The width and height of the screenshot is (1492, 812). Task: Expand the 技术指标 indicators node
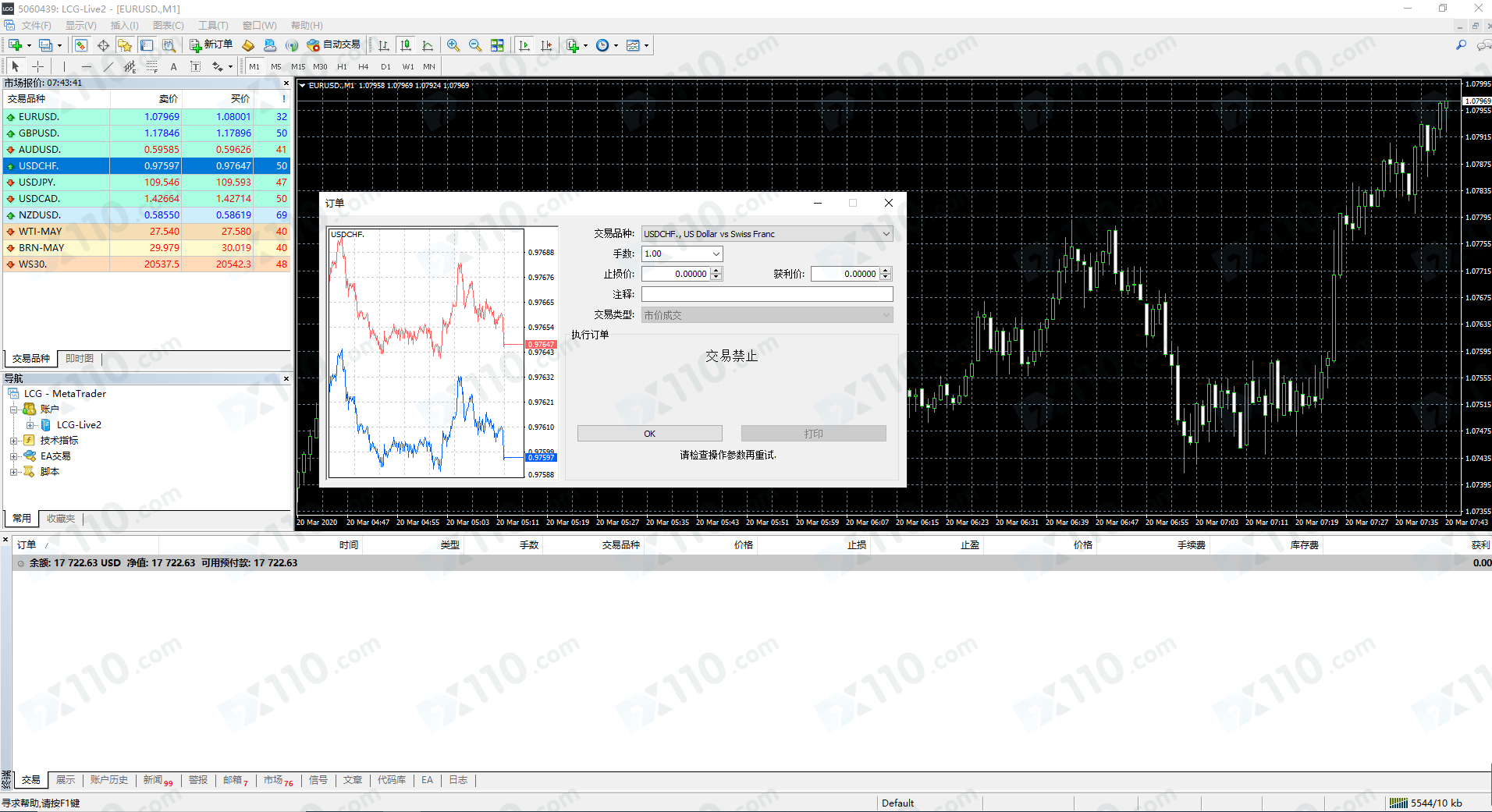pos(13,441)
